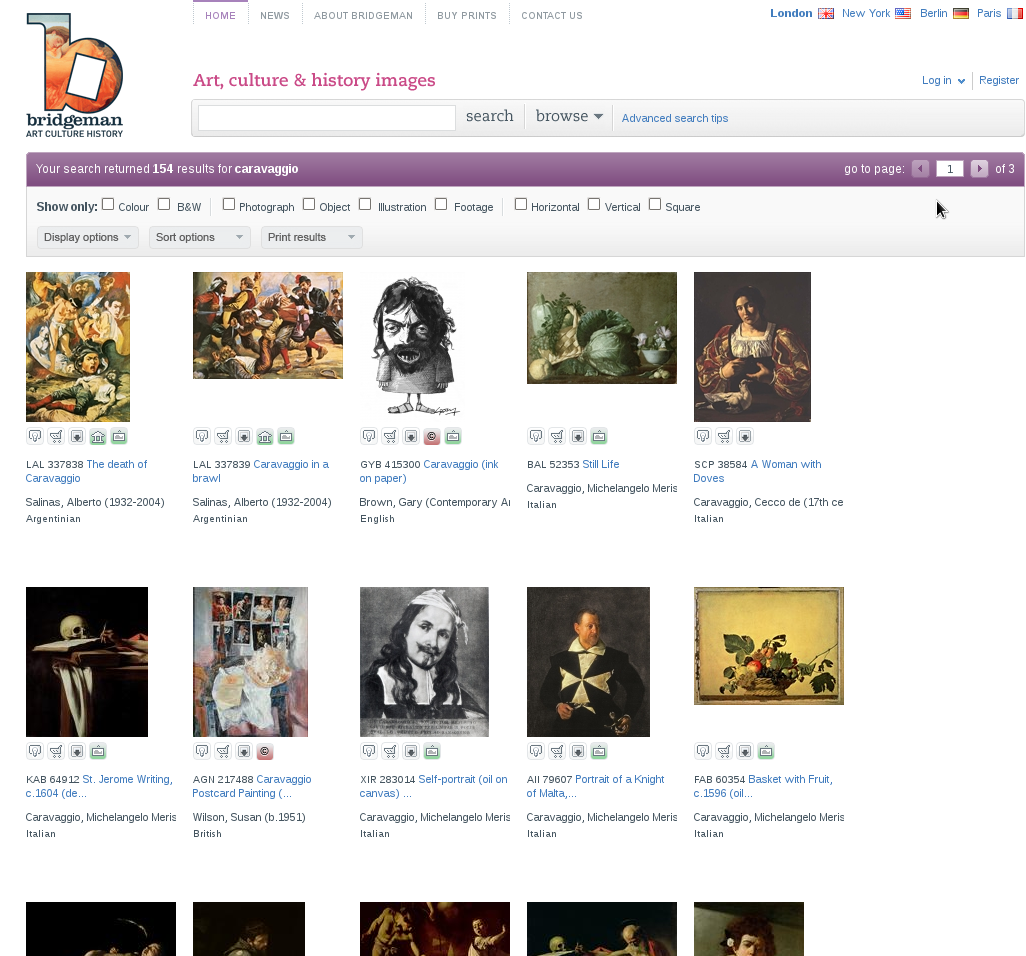Open Display options dropdown
Image resolution: width=1026 pixels, height=956 pixels.
point(88,237)
